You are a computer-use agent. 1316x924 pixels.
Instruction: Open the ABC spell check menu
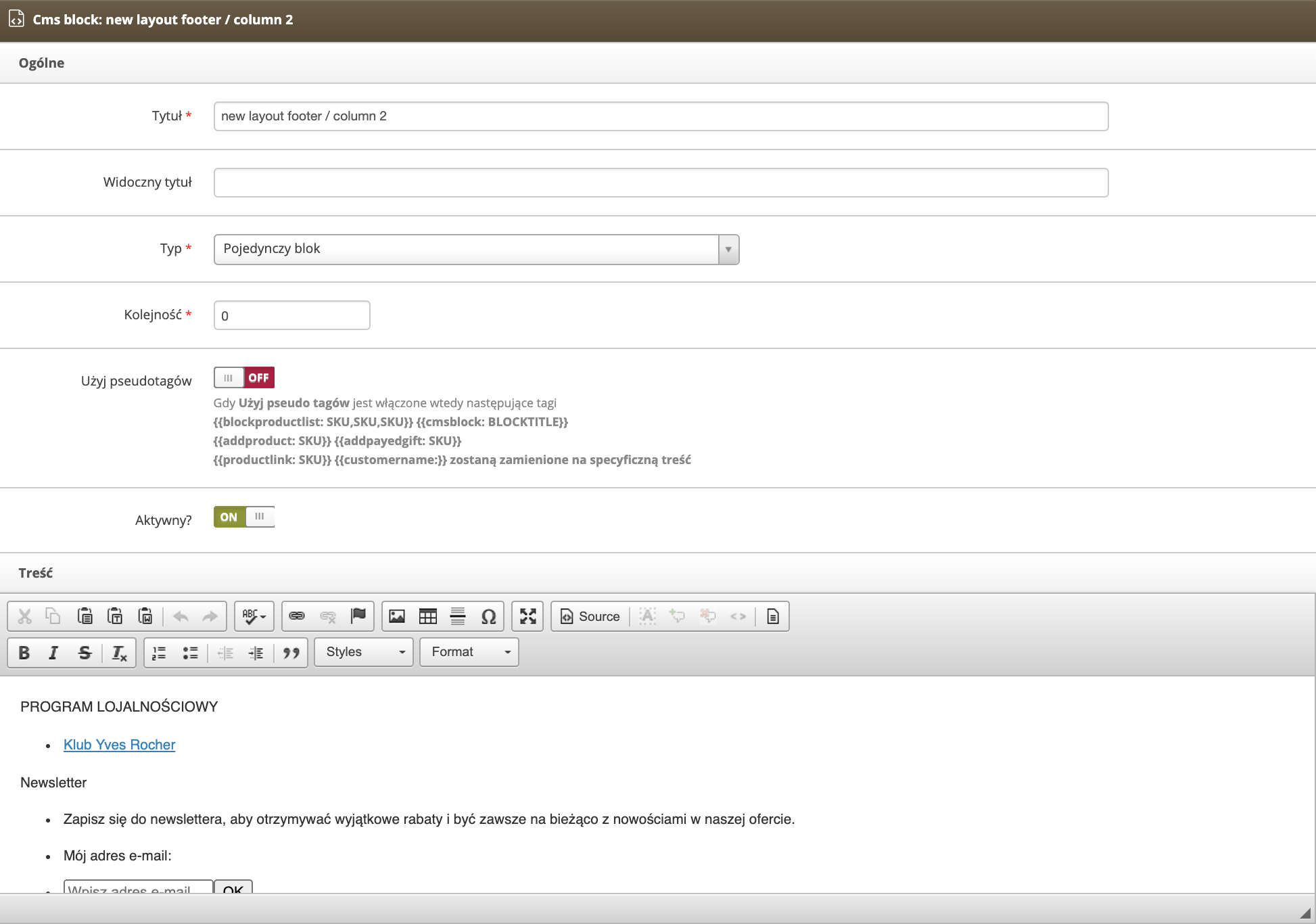254,616
